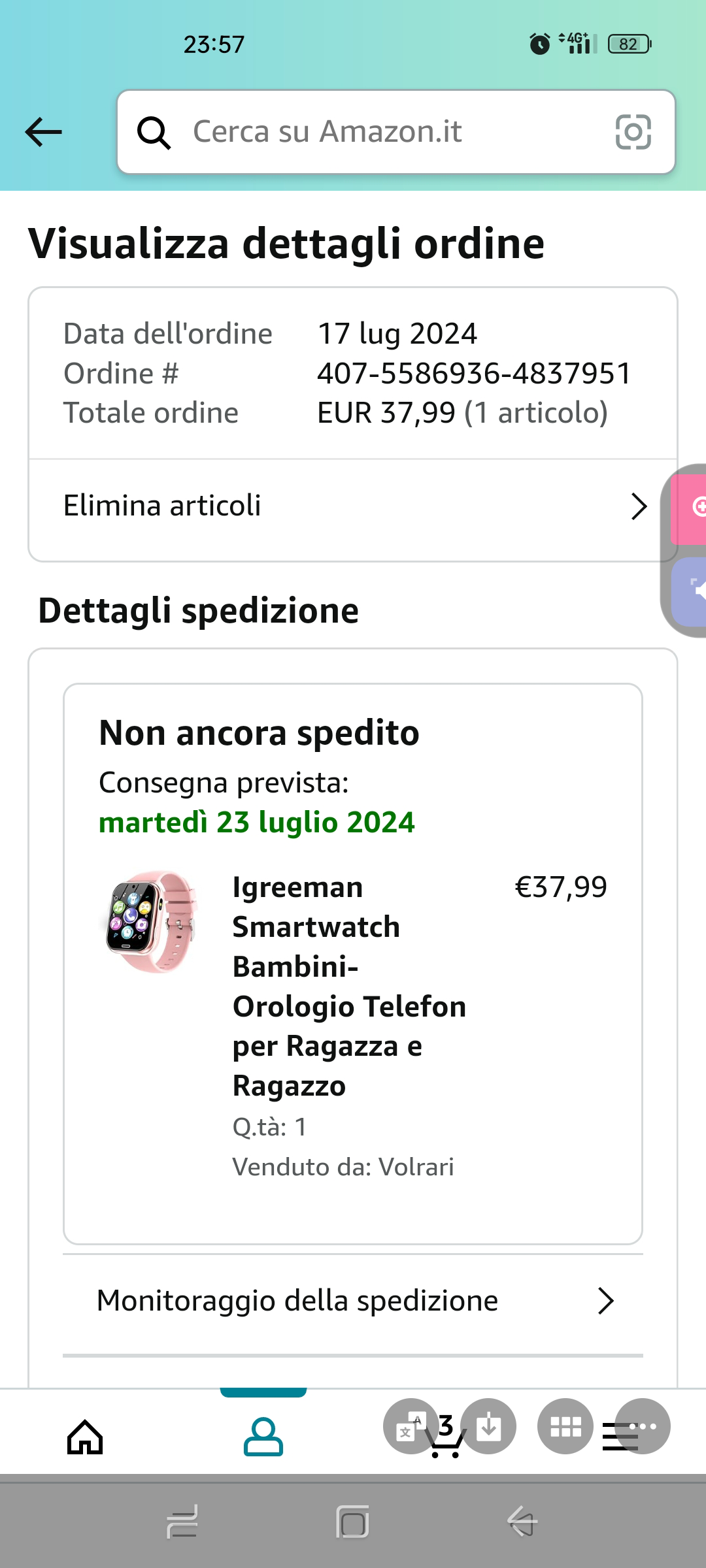
Task: Tap the search magnifier icon
Action: 154,133
